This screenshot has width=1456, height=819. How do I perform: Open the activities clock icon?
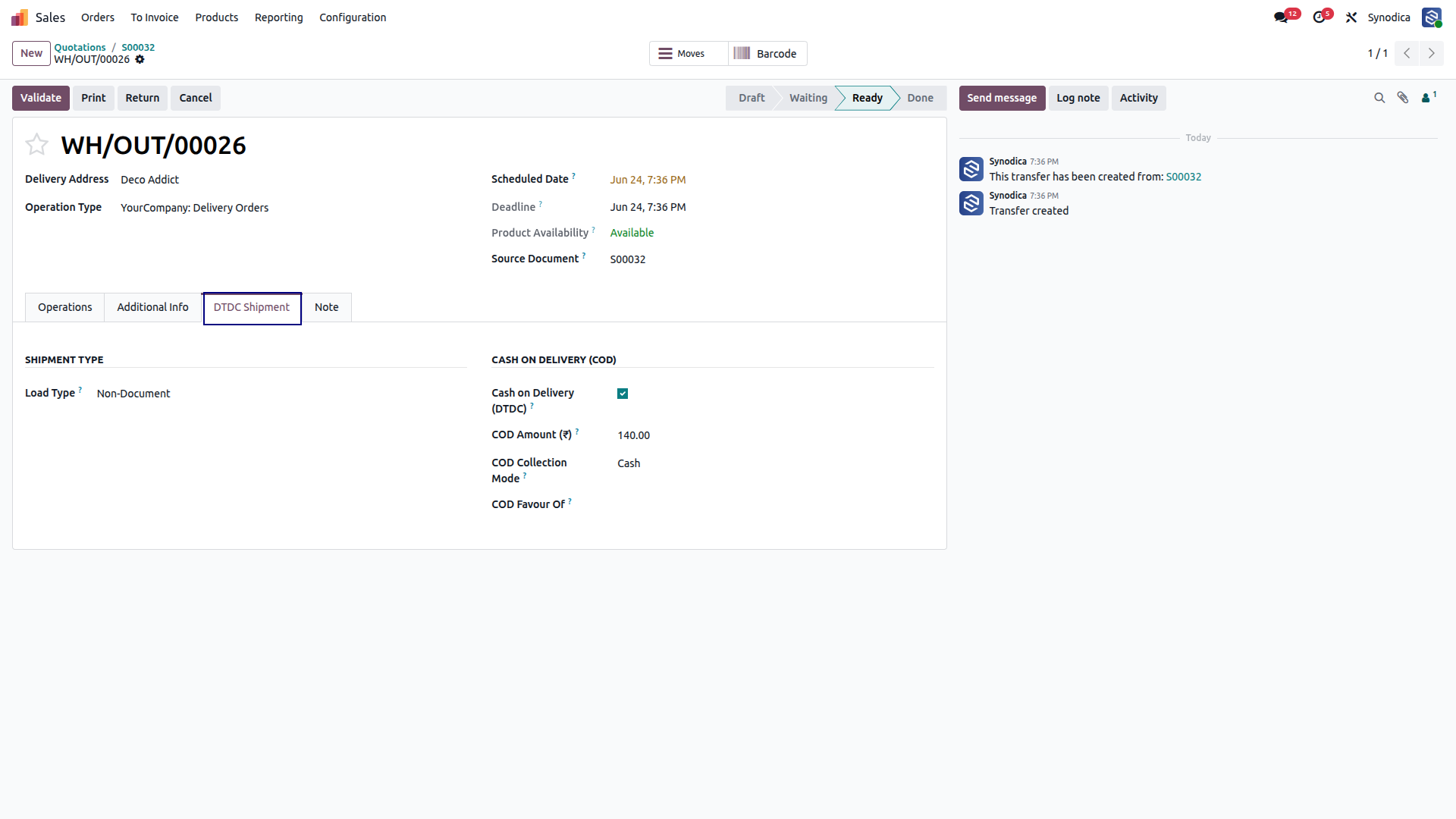(1319, 17)
